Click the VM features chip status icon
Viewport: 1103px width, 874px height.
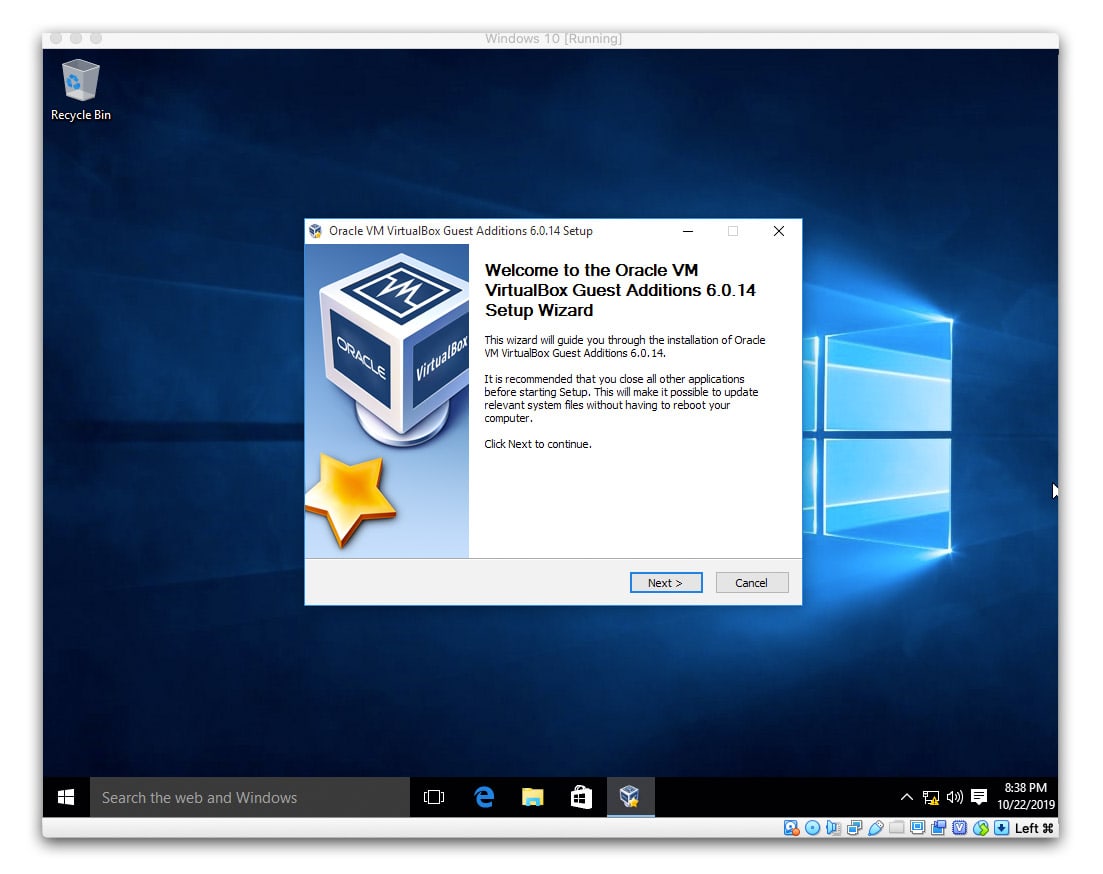click(960, 828)
